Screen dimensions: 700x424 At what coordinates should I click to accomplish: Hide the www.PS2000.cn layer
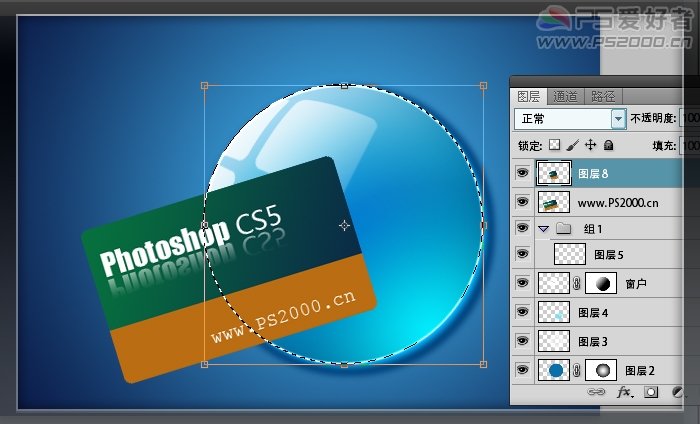pos(522,202)
